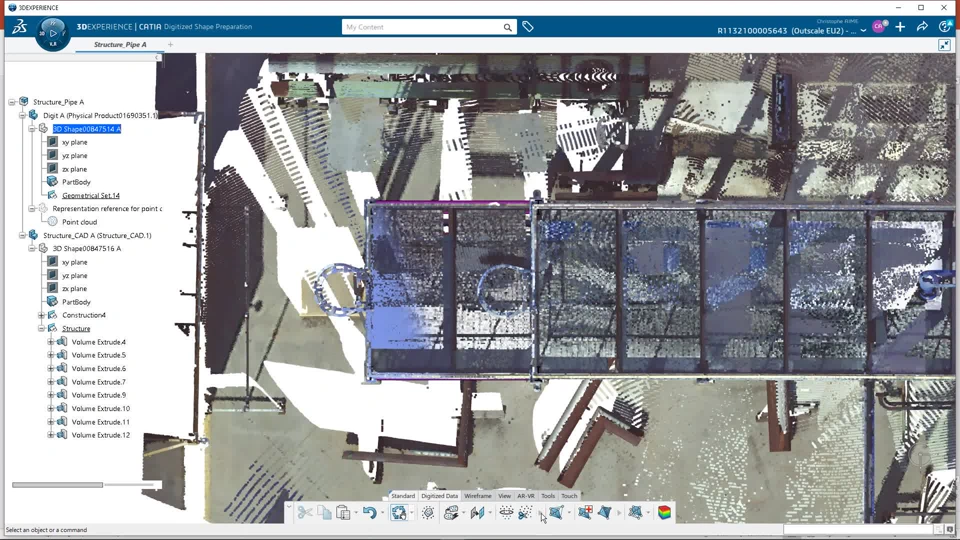Collapse the Structure_CAD A node
960x540 pixels.
[x=22, y=236]
